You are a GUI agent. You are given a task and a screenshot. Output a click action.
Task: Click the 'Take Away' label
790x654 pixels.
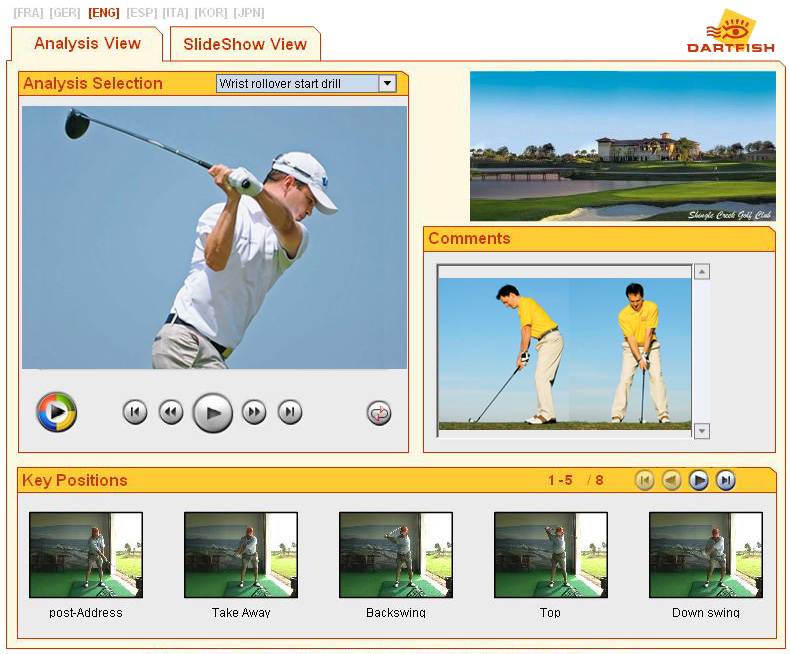(x=241, y=613)
